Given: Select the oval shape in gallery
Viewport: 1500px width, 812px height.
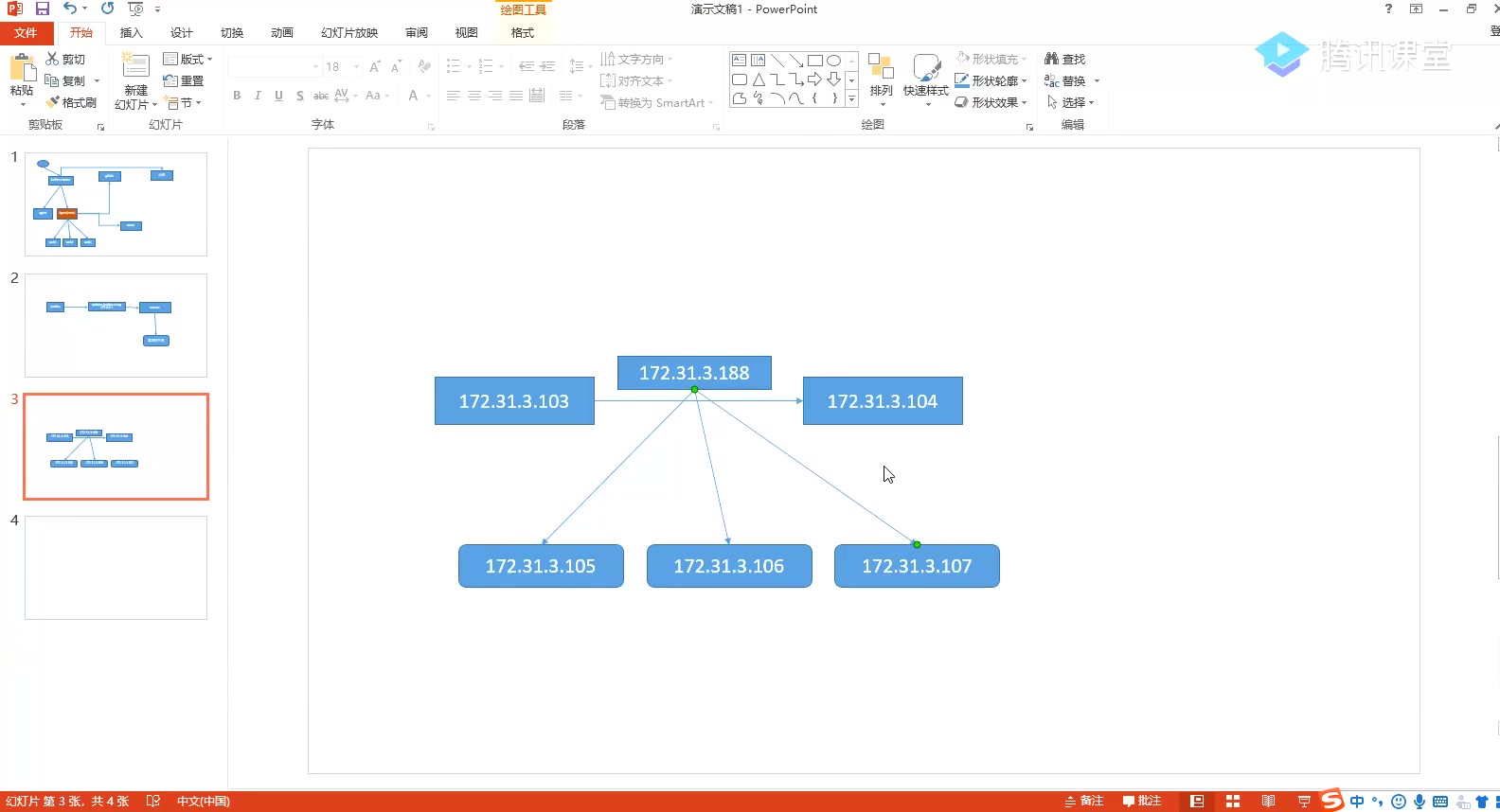Looking at the screenshot, I should (833, 60).
